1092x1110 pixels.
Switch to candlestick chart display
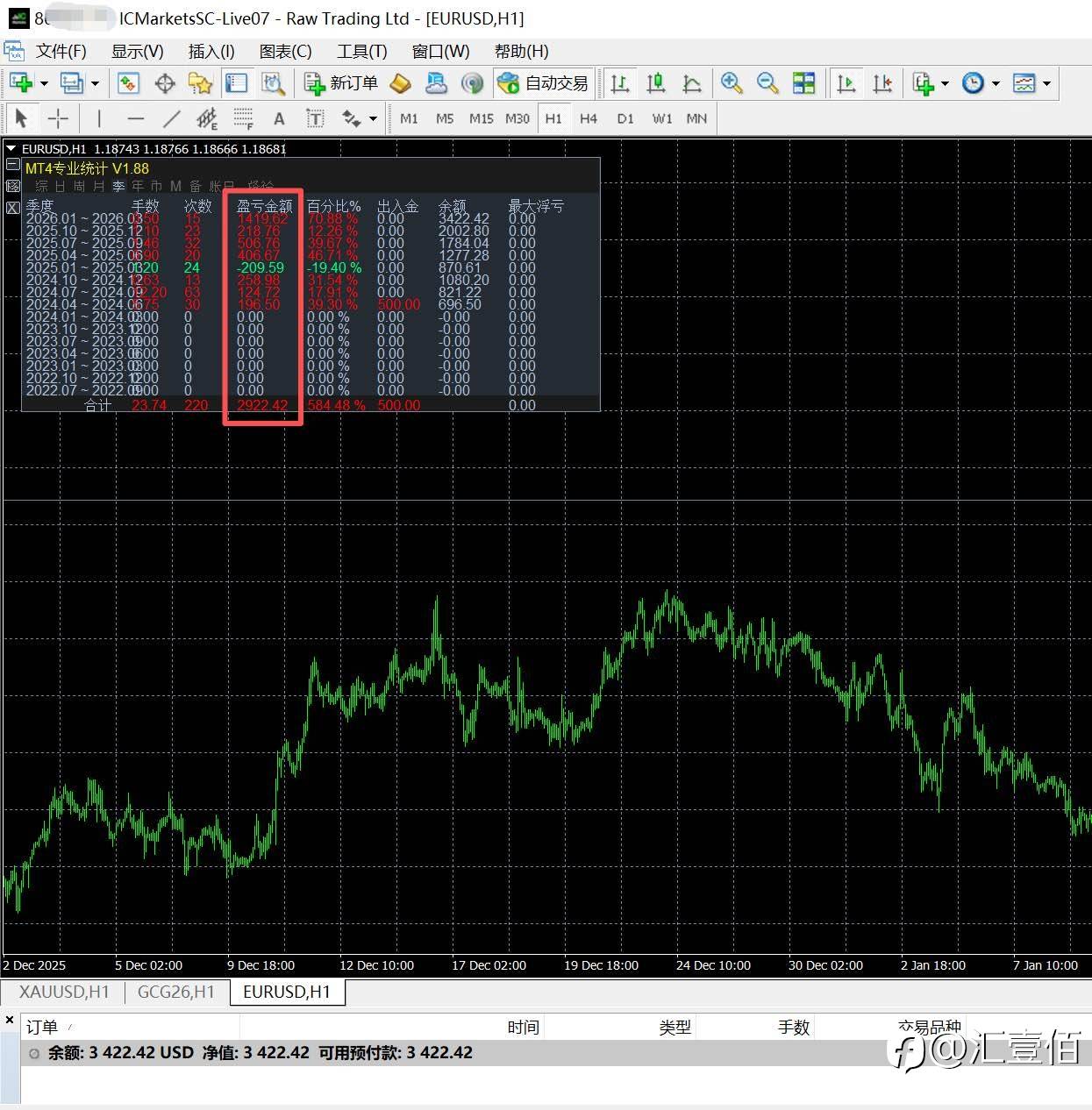[656, 83]
